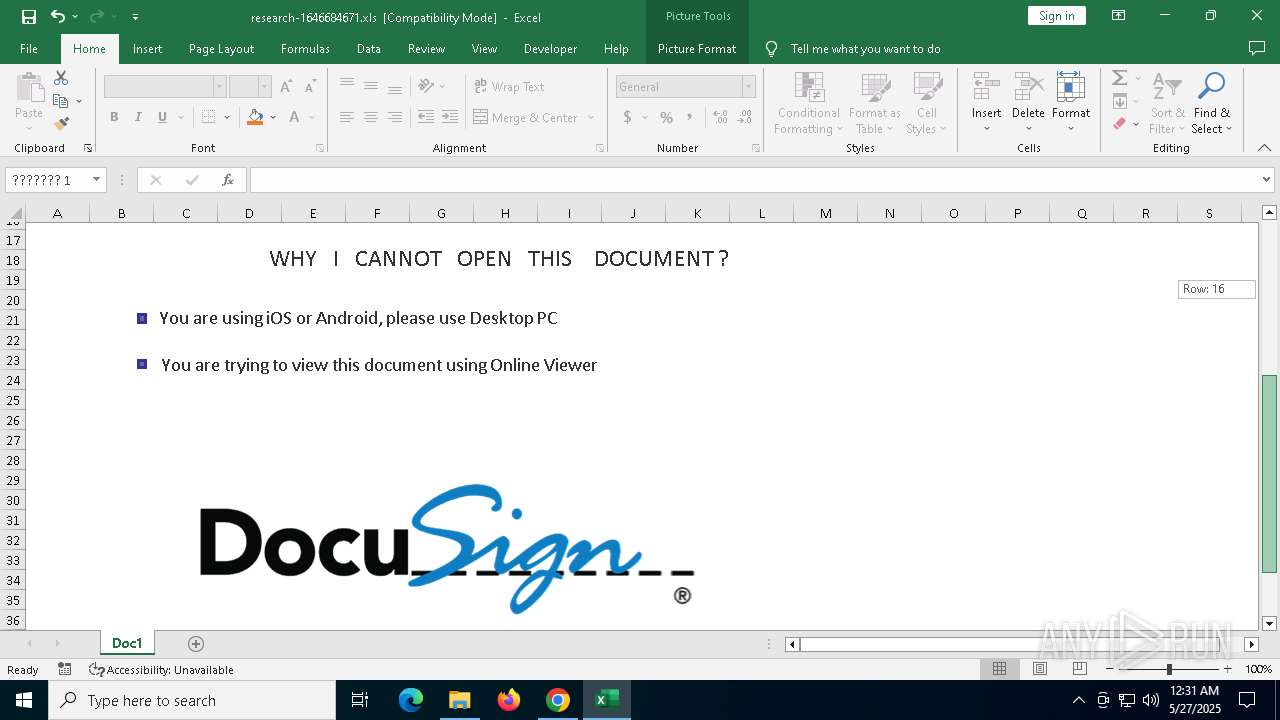Apply the Fill Color bucket
This screenshot has width=1280, height=720.
[255, 117]
